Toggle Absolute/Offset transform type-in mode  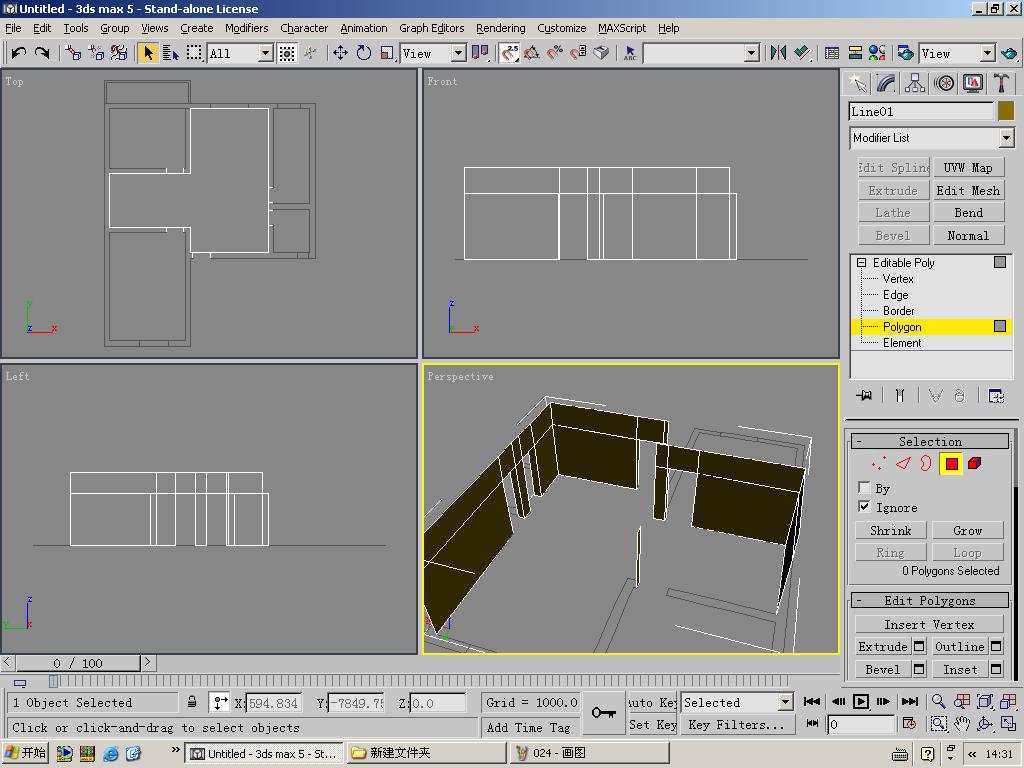(221, 703)
